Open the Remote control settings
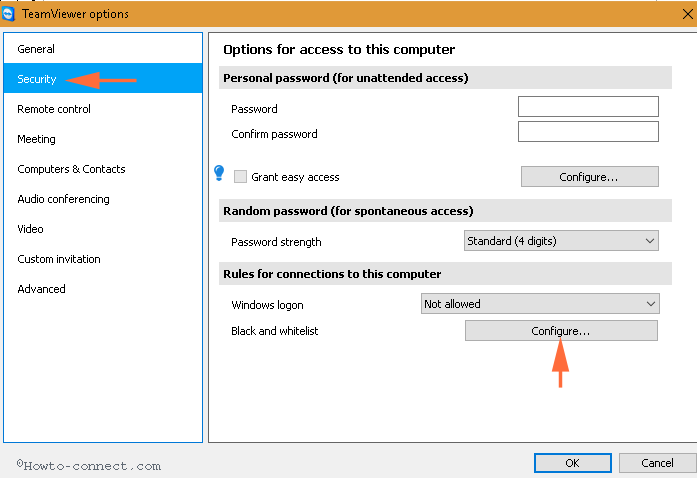The image size is (697, 478). click(x=103, y=108)
